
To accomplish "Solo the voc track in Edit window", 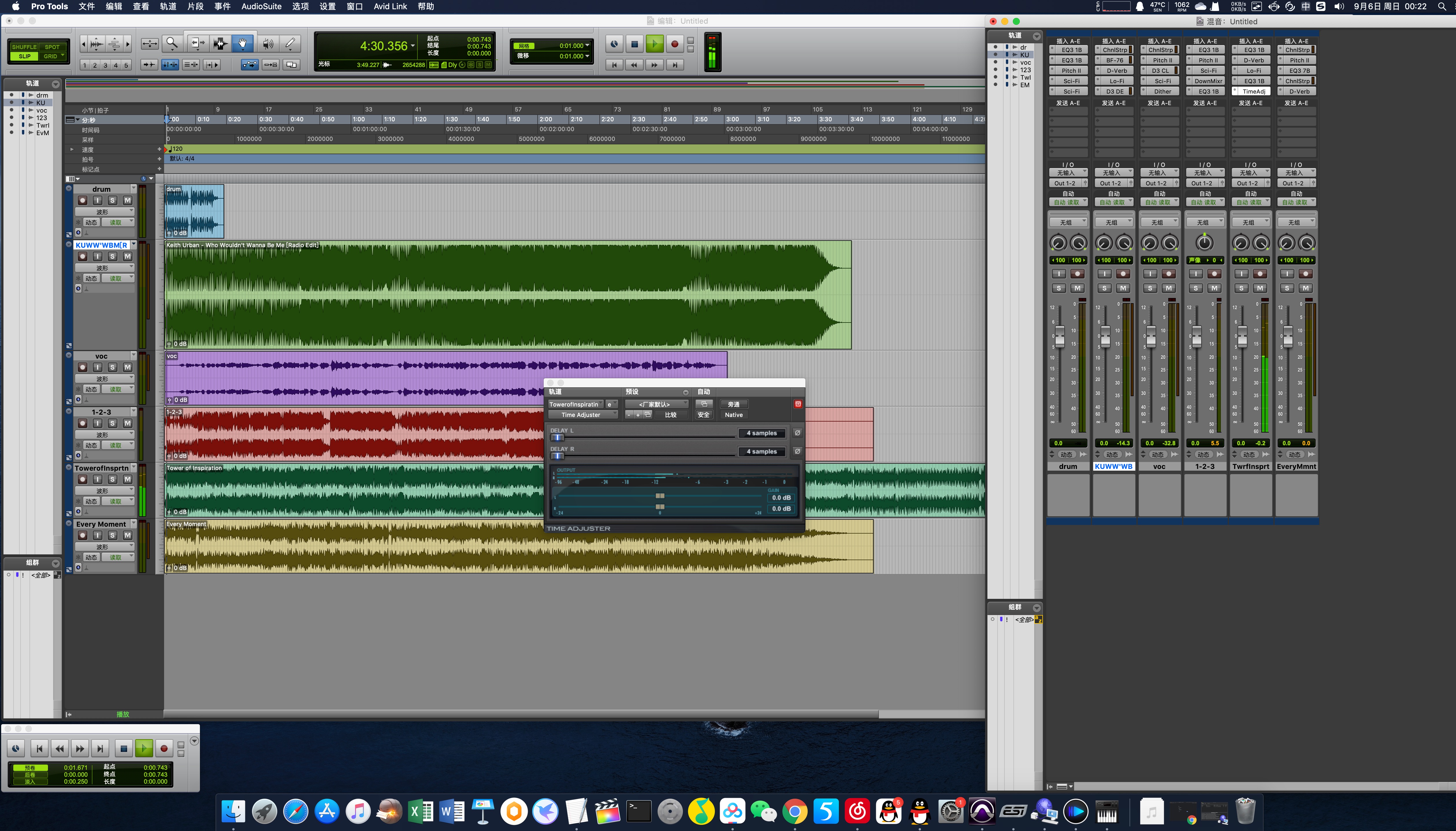I will (112, 367).
